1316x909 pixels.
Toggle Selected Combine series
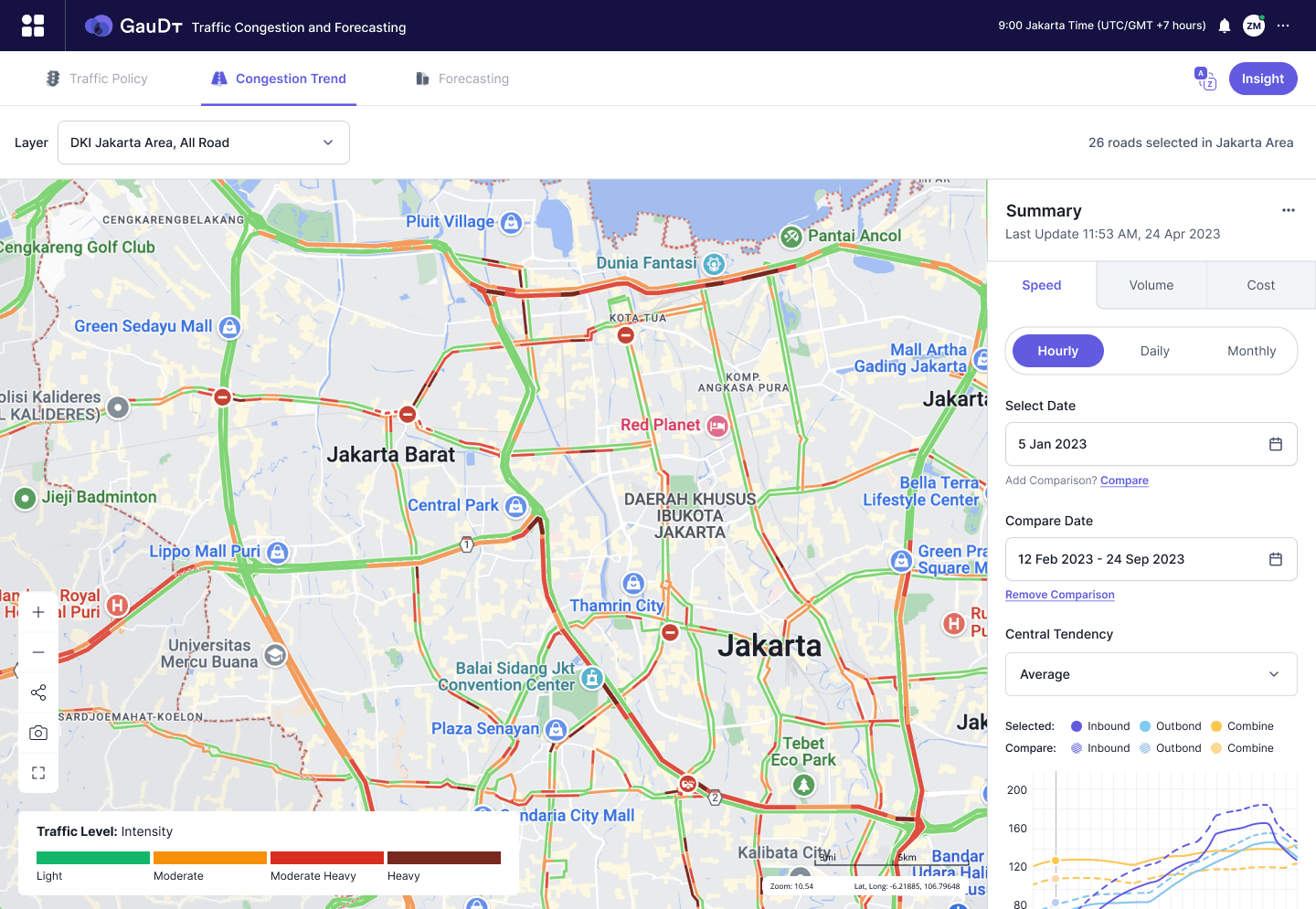tap(1242, 726)
